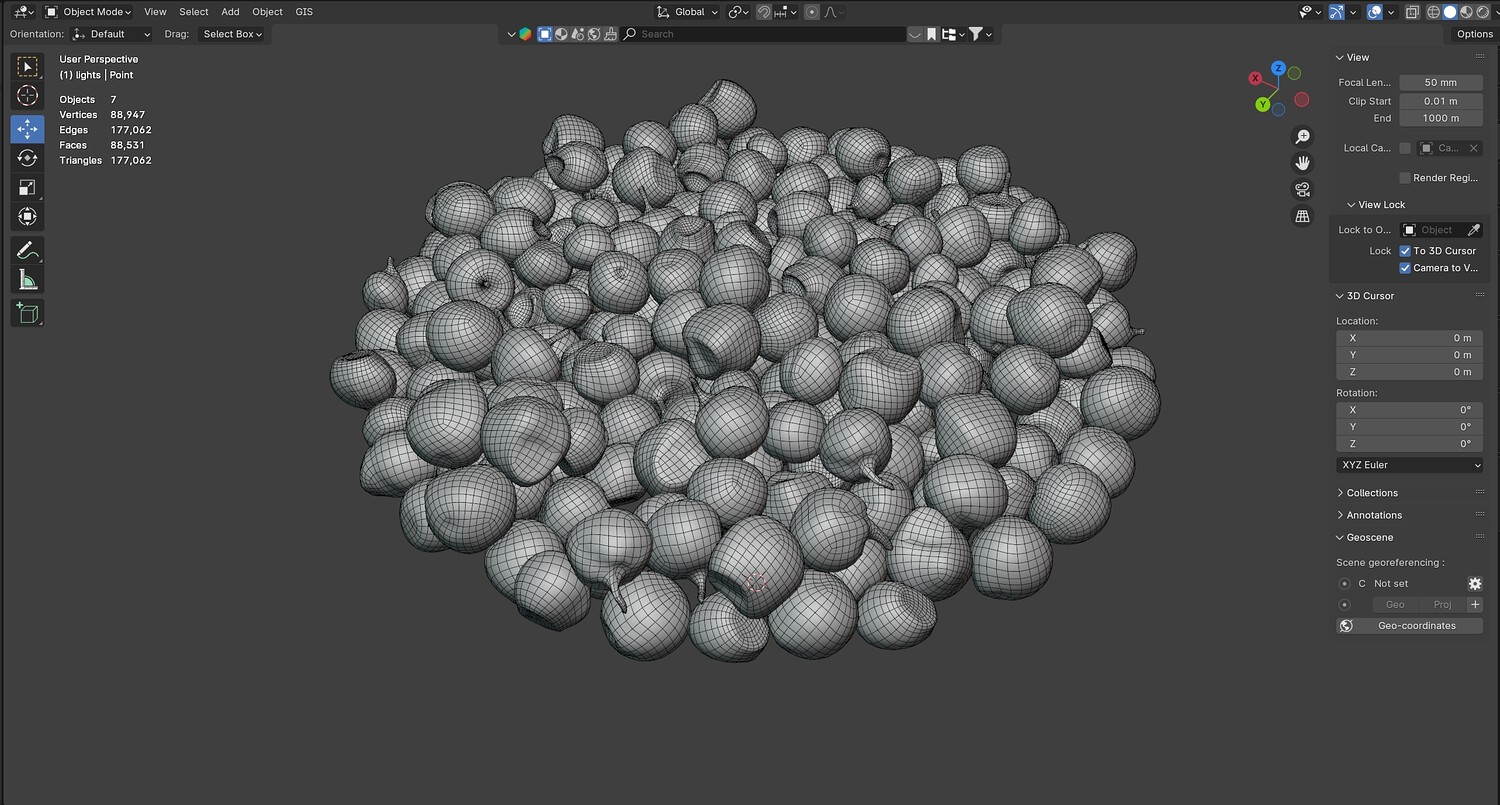Expand the Collections panel
Viewport: 1500px width, 805px height.
tap(1372, 493)
